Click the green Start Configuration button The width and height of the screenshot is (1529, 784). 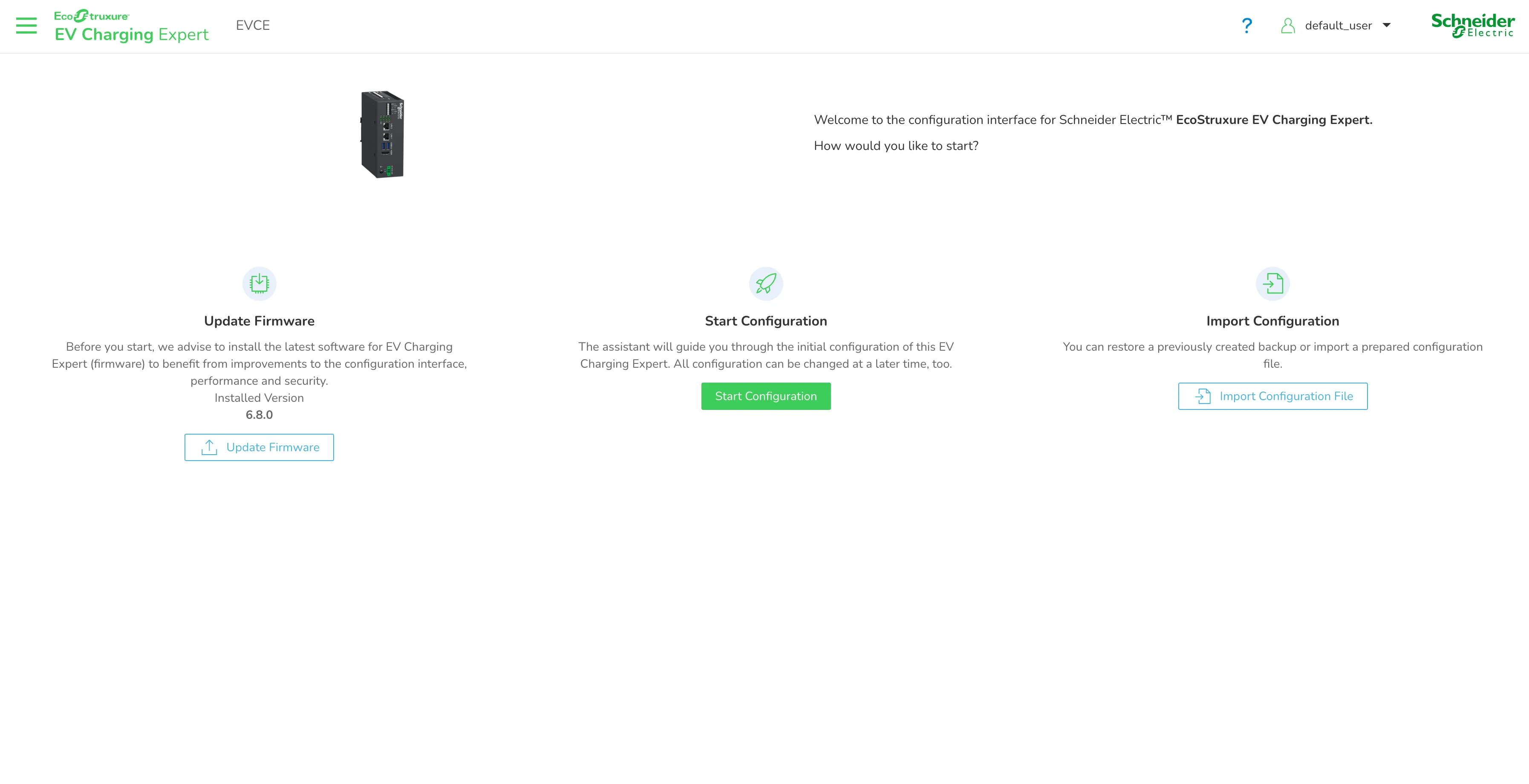[x=766, y=396]
